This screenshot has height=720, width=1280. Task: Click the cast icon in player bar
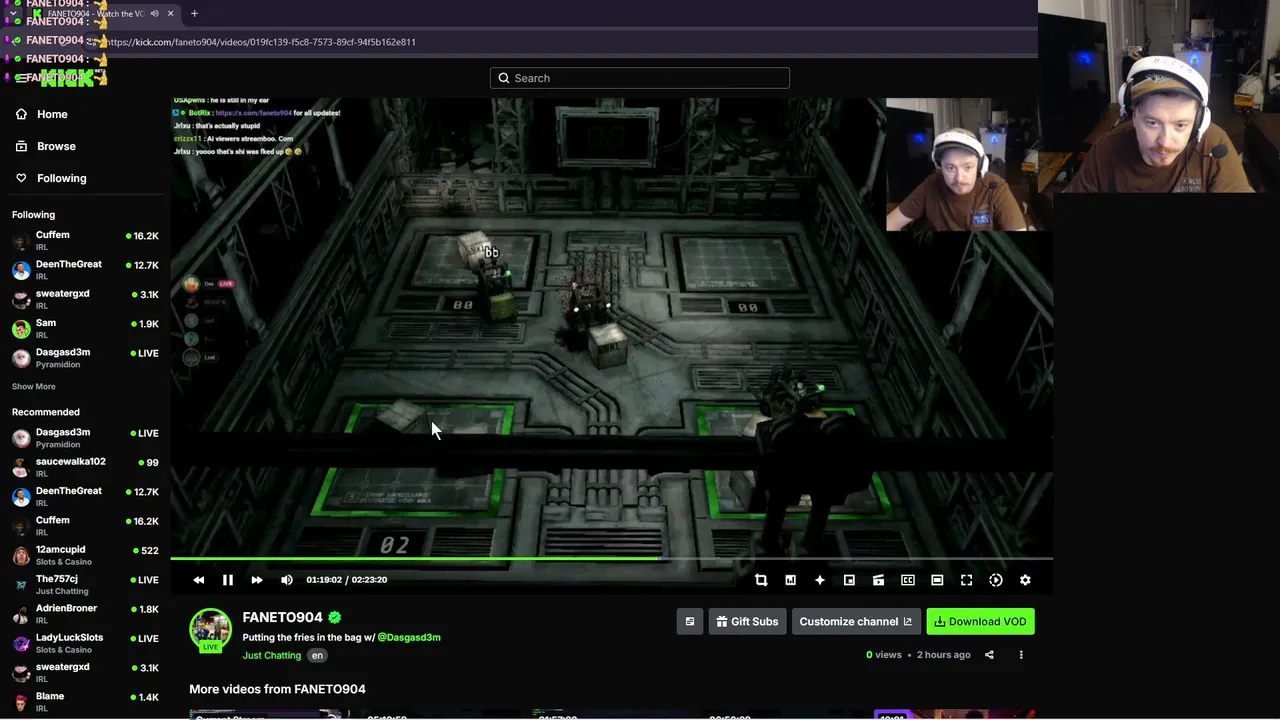click(878, 580)
